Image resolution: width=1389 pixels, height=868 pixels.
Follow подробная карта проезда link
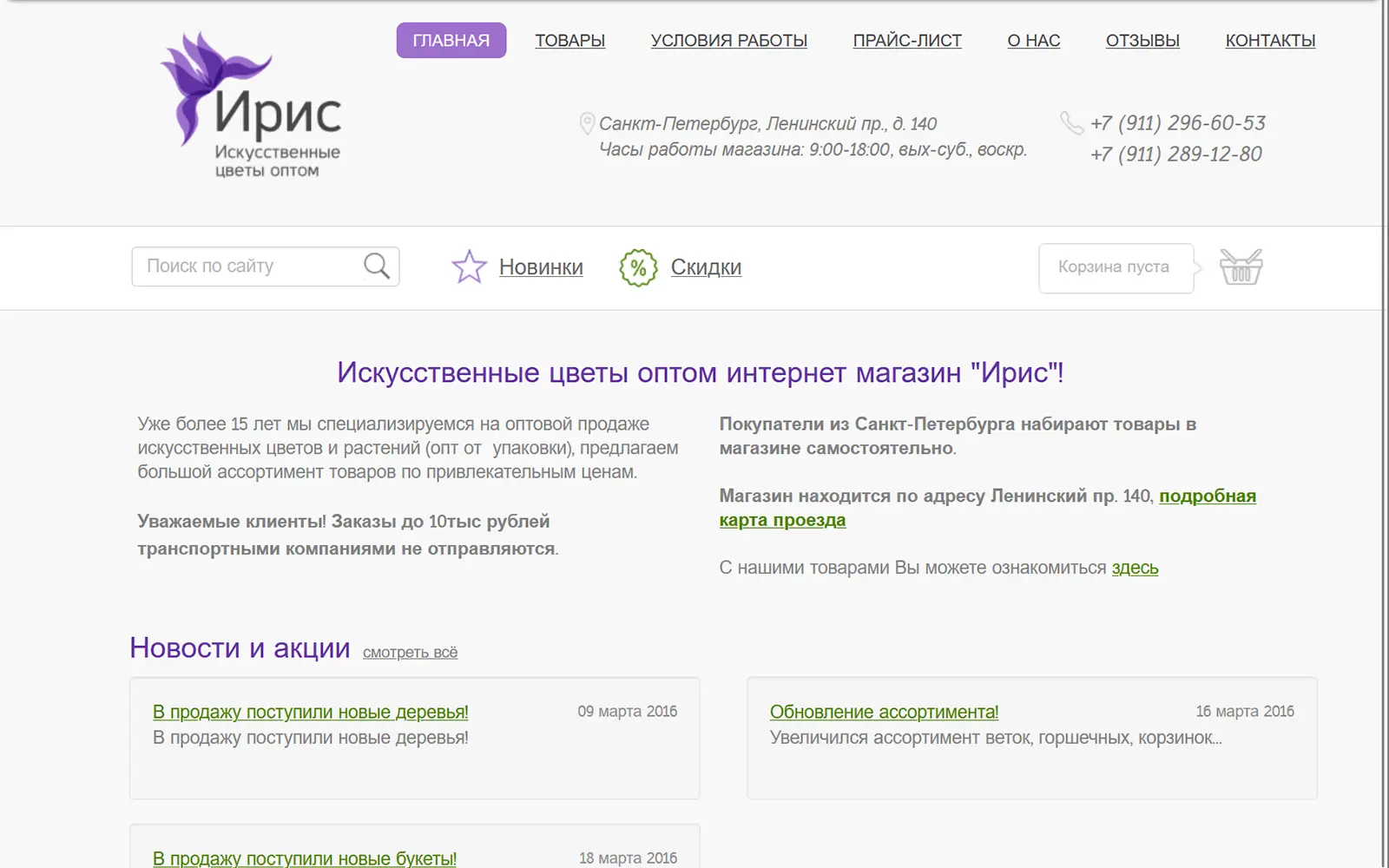[x=988, y=508]
